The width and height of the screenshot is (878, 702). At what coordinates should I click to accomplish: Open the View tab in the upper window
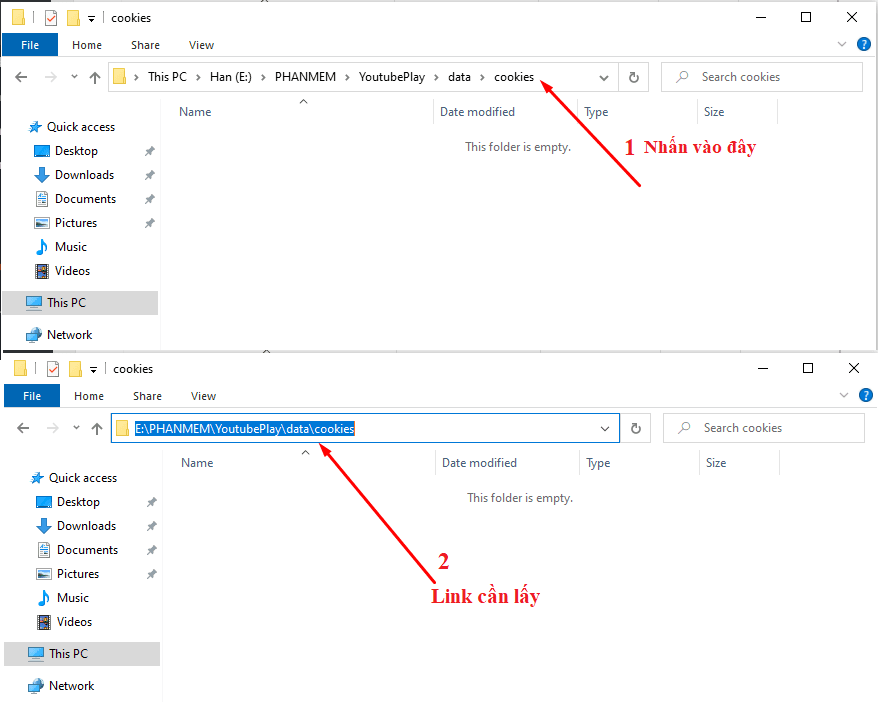(x=201, y=45)
